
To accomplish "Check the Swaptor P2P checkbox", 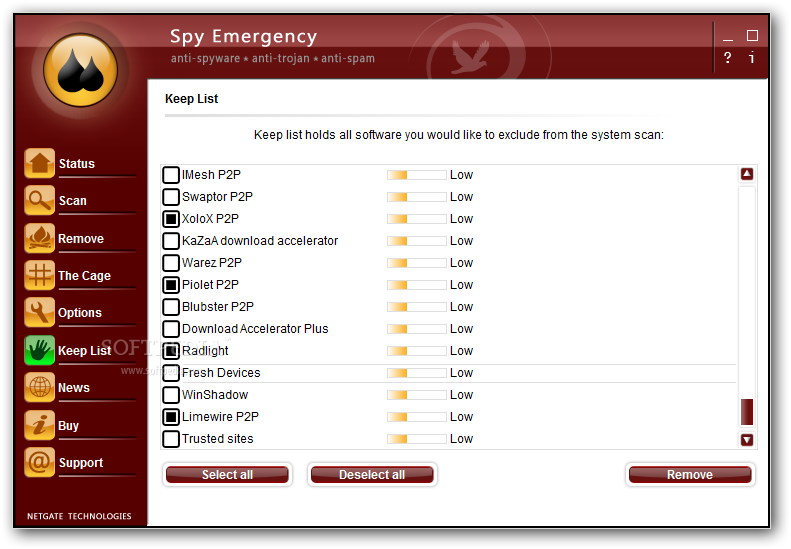I will [x=171, y=197].
